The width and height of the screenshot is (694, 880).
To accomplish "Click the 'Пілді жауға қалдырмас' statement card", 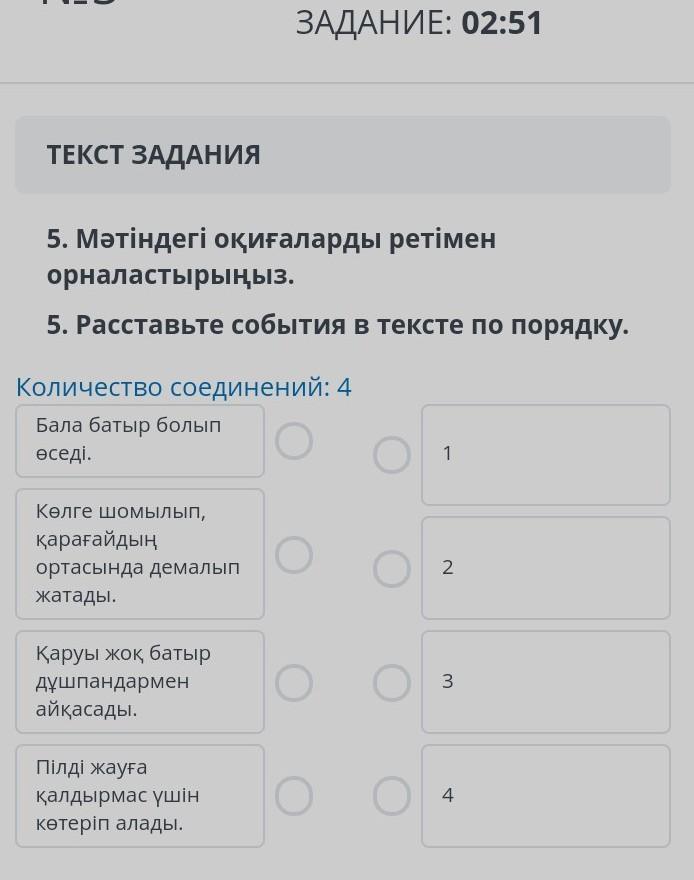I will click(140, 795).
